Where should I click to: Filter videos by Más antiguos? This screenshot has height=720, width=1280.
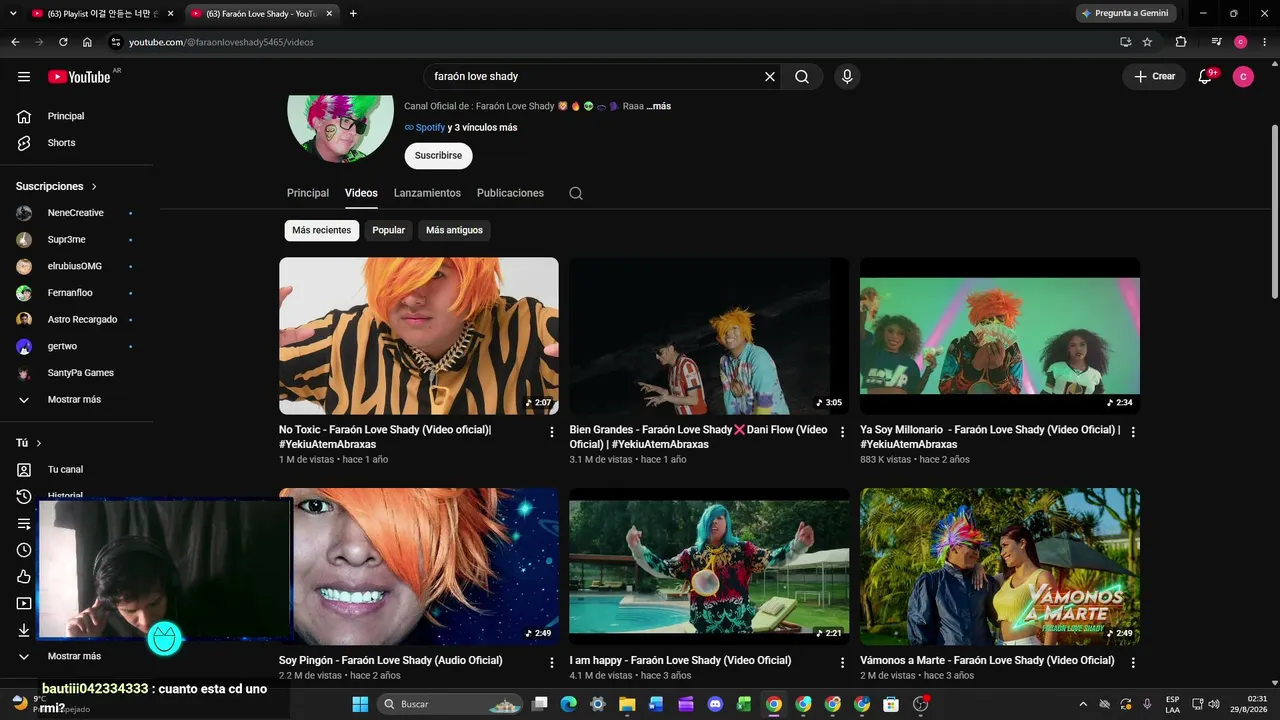point(454,231)
